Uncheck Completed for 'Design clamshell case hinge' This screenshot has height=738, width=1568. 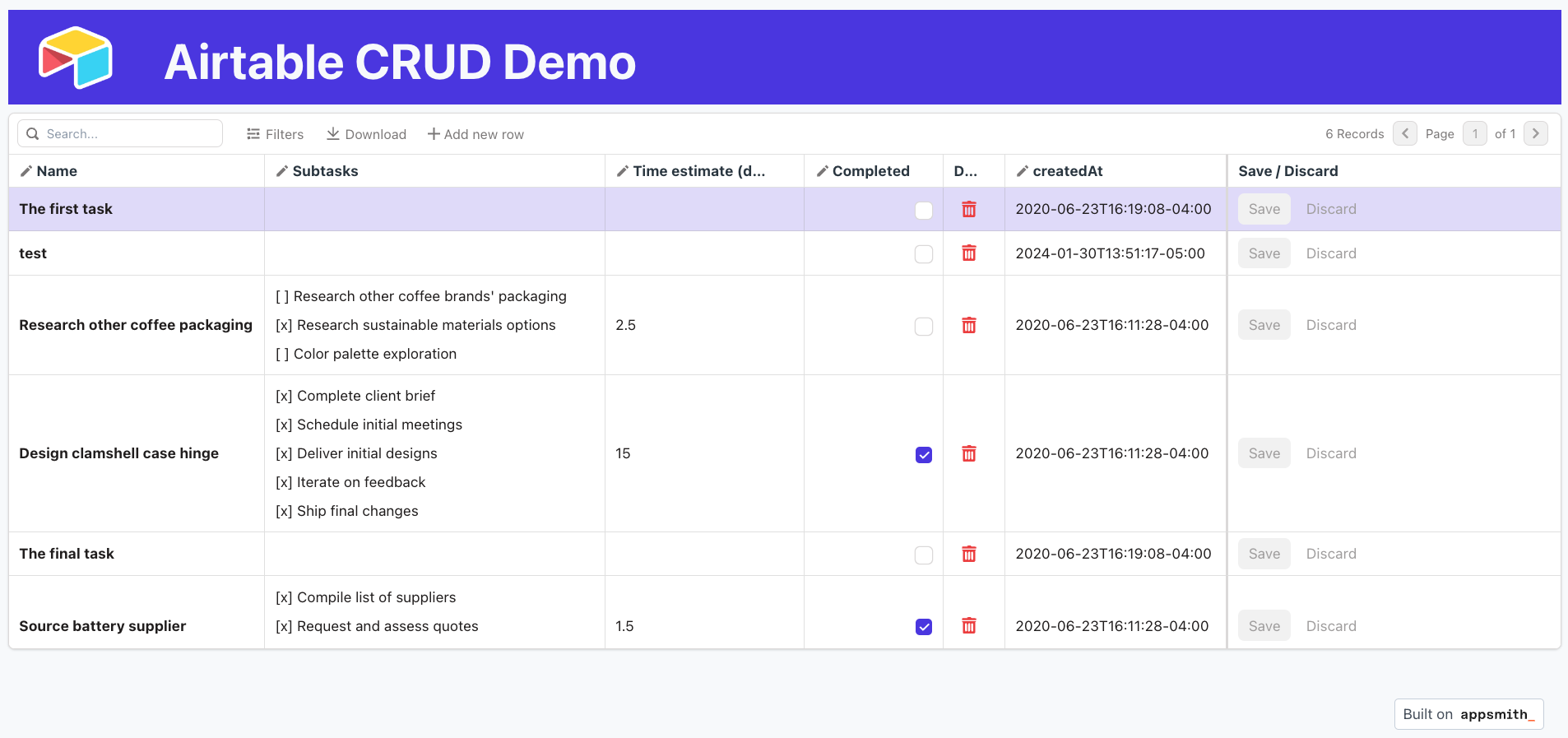923,455
